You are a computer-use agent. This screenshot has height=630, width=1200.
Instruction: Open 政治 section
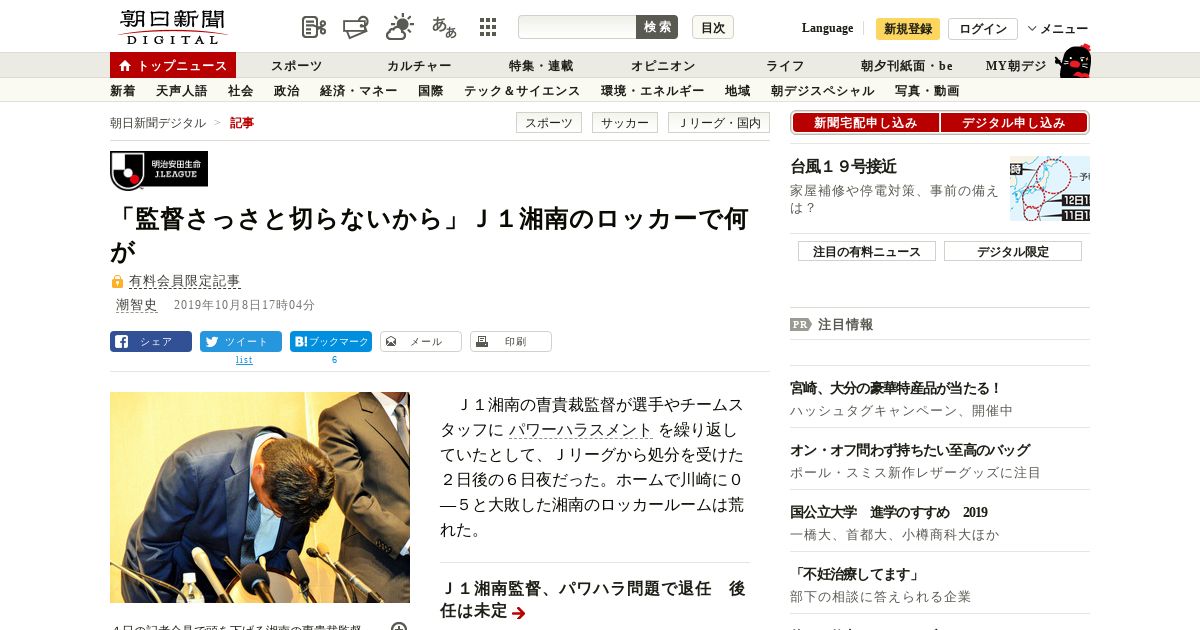287,90
